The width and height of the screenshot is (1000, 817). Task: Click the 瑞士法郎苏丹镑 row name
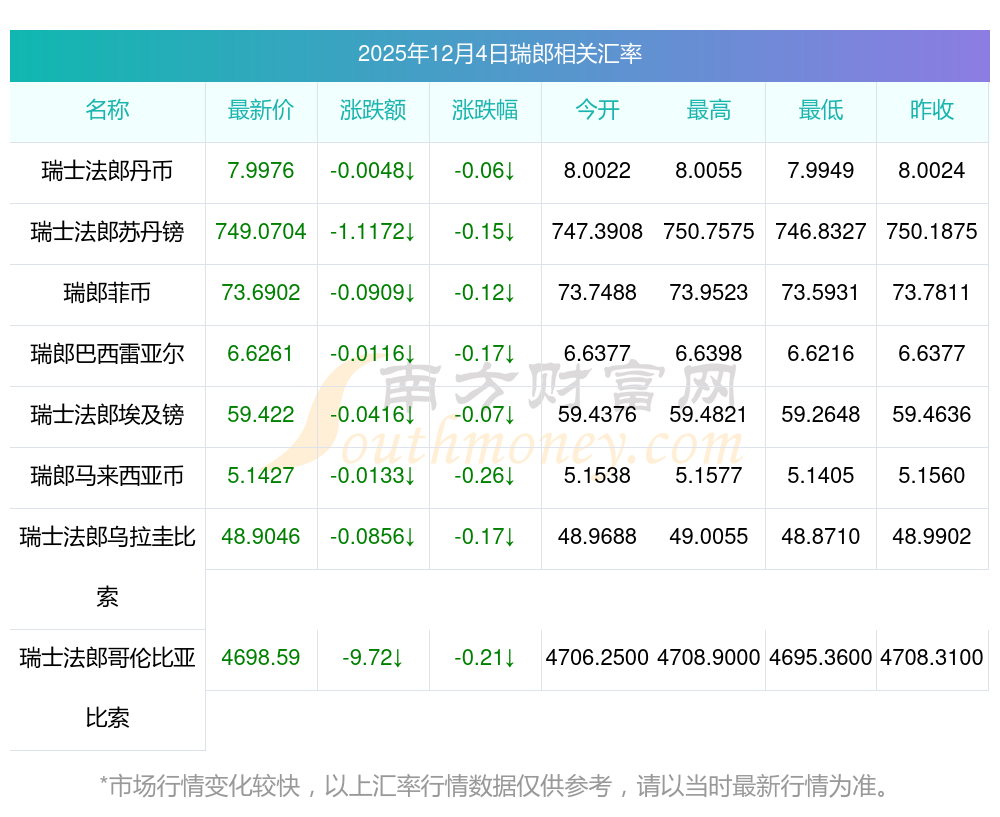coord(107,232)
